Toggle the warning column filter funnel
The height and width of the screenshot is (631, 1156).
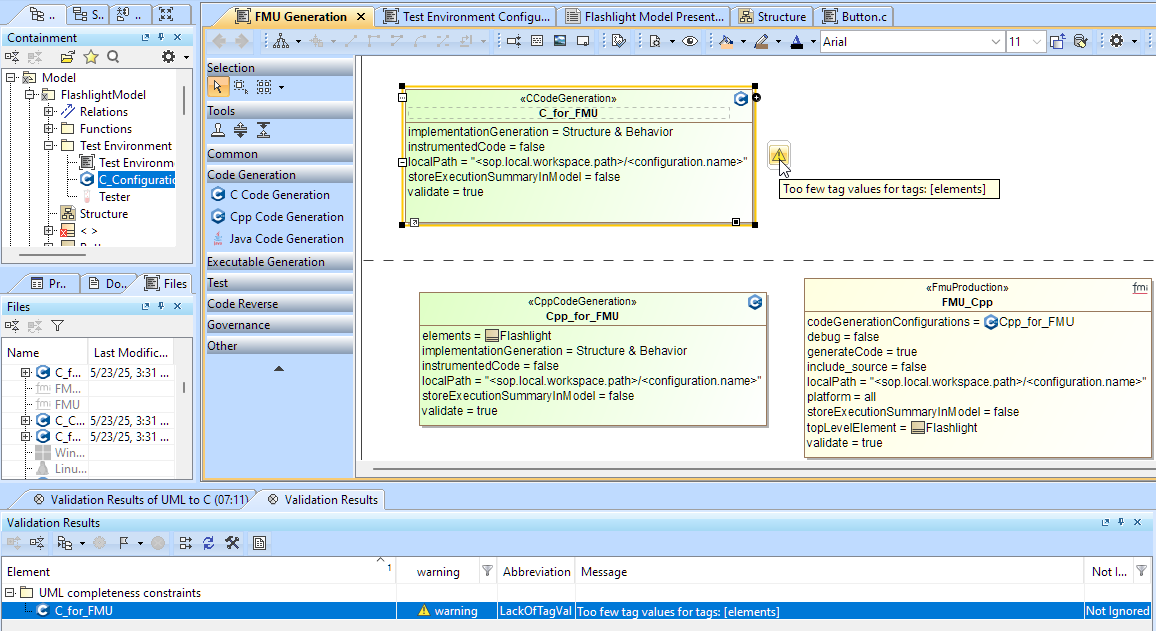click(x=487, y=572)
